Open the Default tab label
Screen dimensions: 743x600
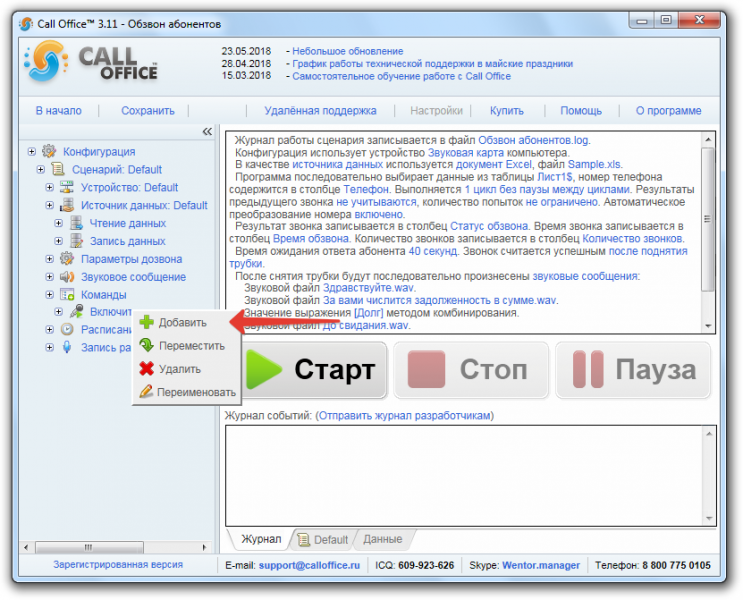(331, 540)
